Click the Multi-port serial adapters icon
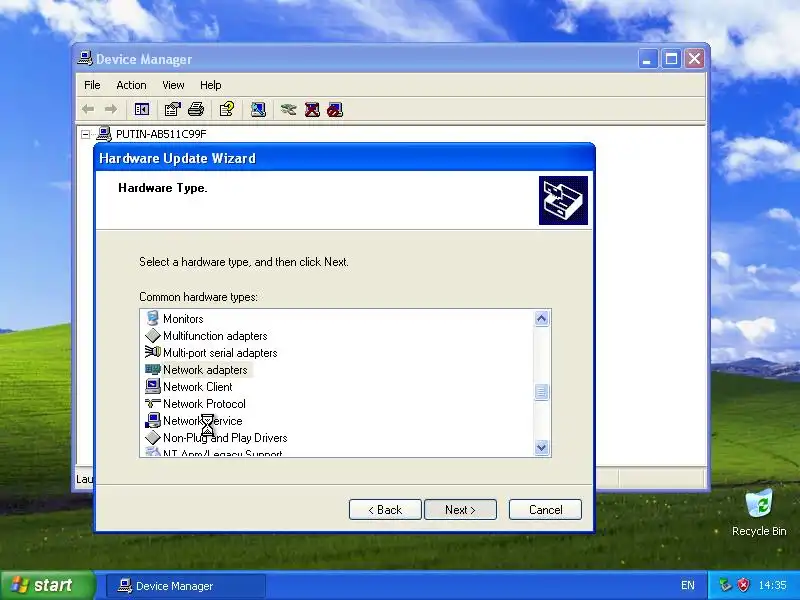This screenshot has width=800, height=600. [x=153, y=353]
